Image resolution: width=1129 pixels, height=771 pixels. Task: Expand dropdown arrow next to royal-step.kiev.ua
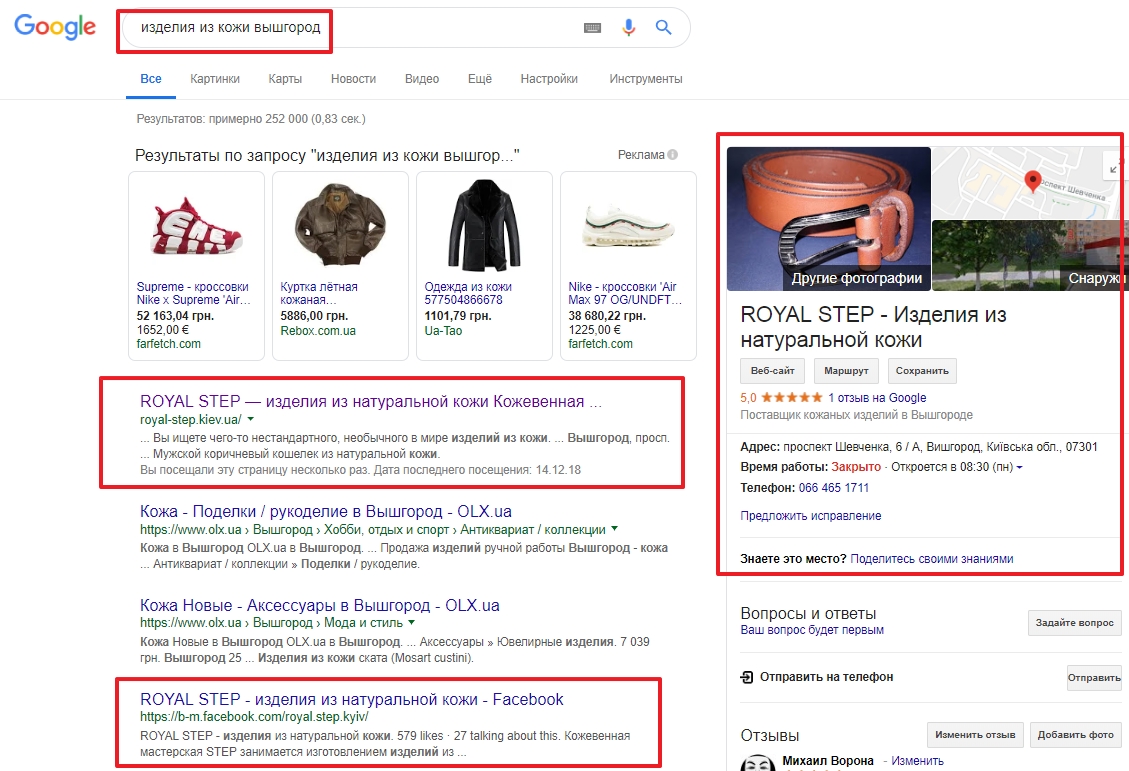tap(251, 419)
